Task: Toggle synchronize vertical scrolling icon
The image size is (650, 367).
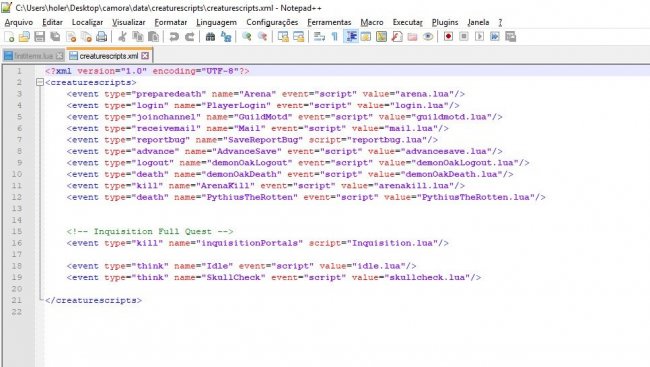Action: tap(283, 37)
